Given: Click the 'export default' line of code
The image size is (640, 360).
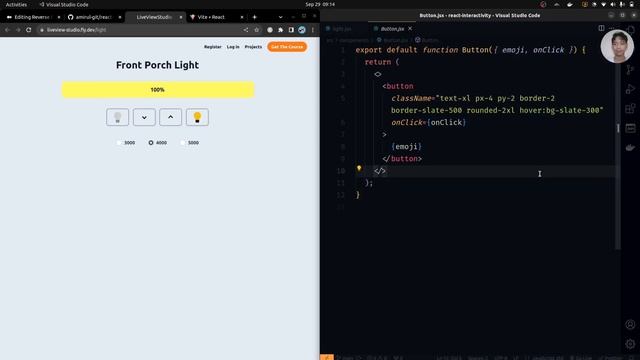Looking at the screenshot, I should pyautogui.click(x=470, y=50).
